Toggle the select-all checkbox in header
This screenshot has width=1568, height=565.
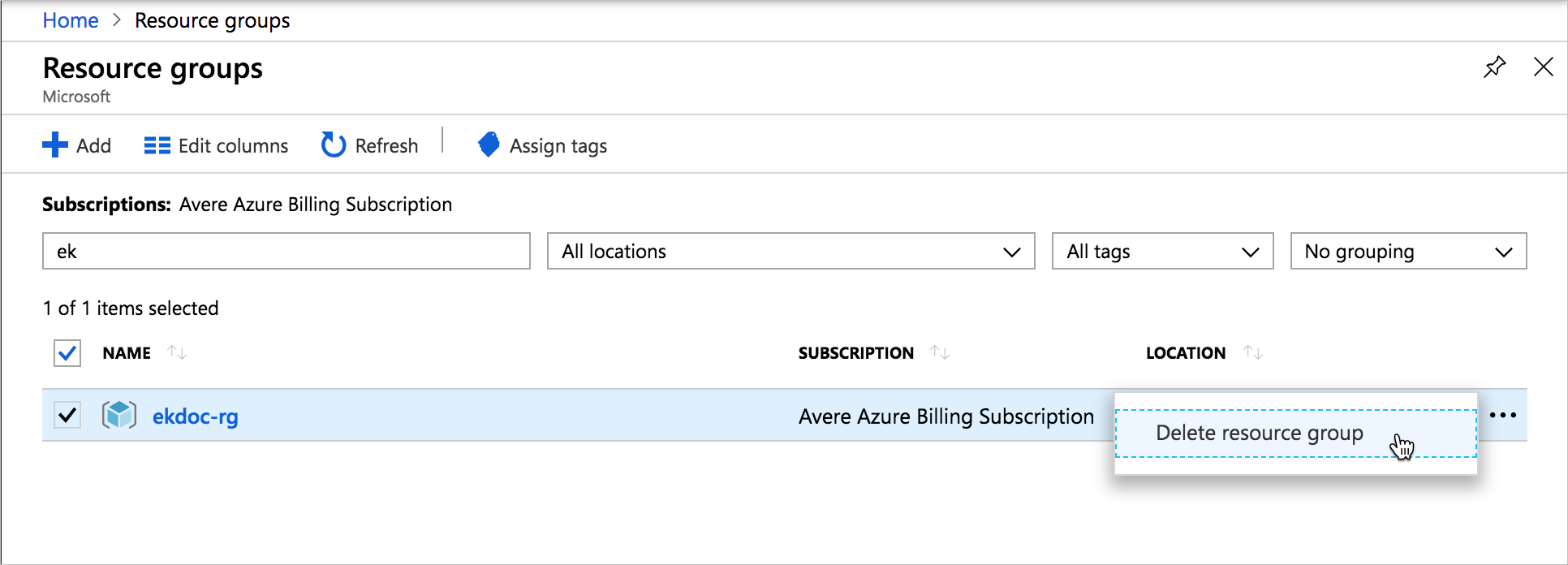pyautogui.click(x=67, y=353)
